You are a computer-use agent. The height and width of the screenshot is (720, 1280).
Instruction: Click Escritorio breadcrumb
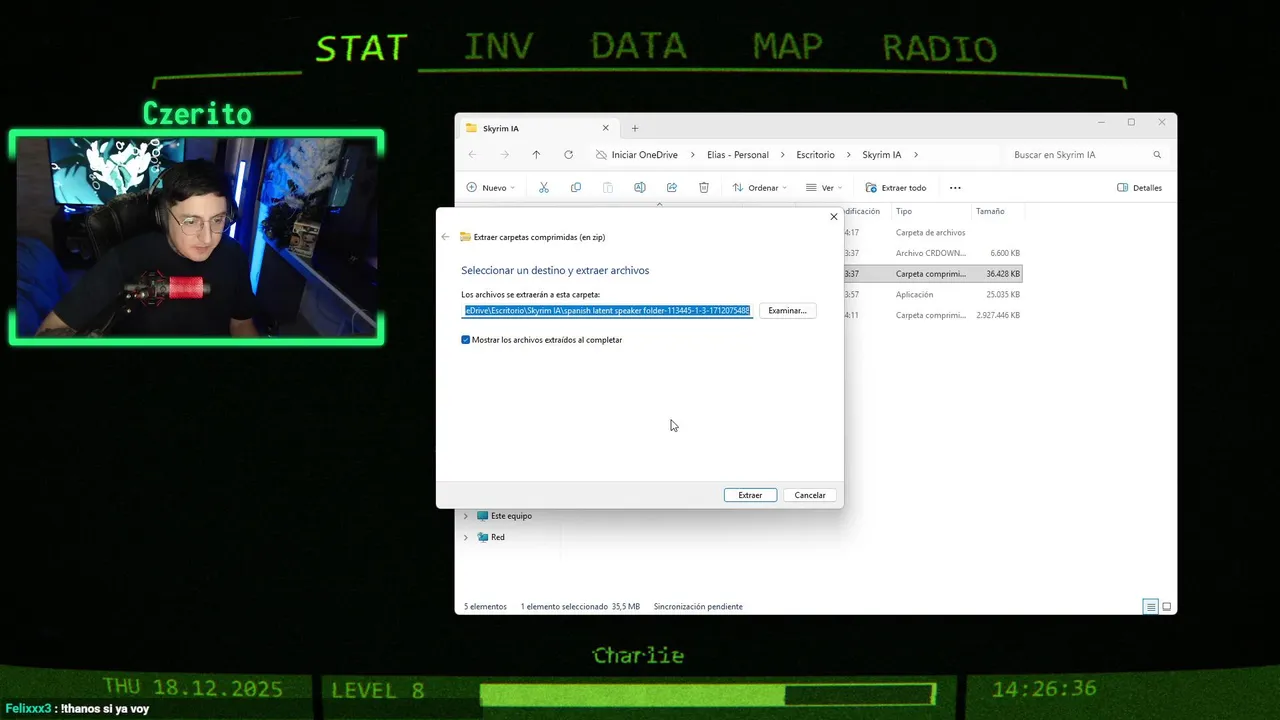[816, 155]
